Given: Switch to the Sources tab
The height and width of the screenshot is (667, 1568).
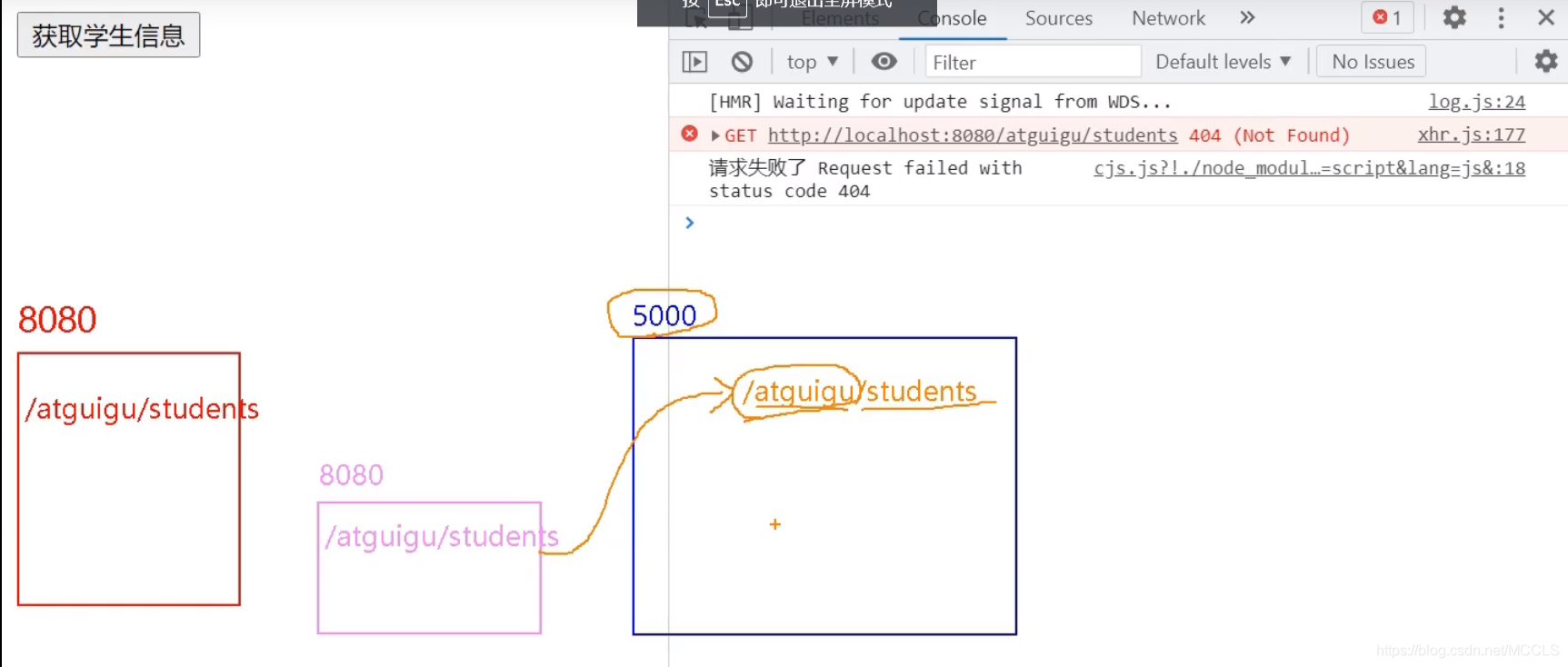Looking at the screenshot, I should 1058,18.
